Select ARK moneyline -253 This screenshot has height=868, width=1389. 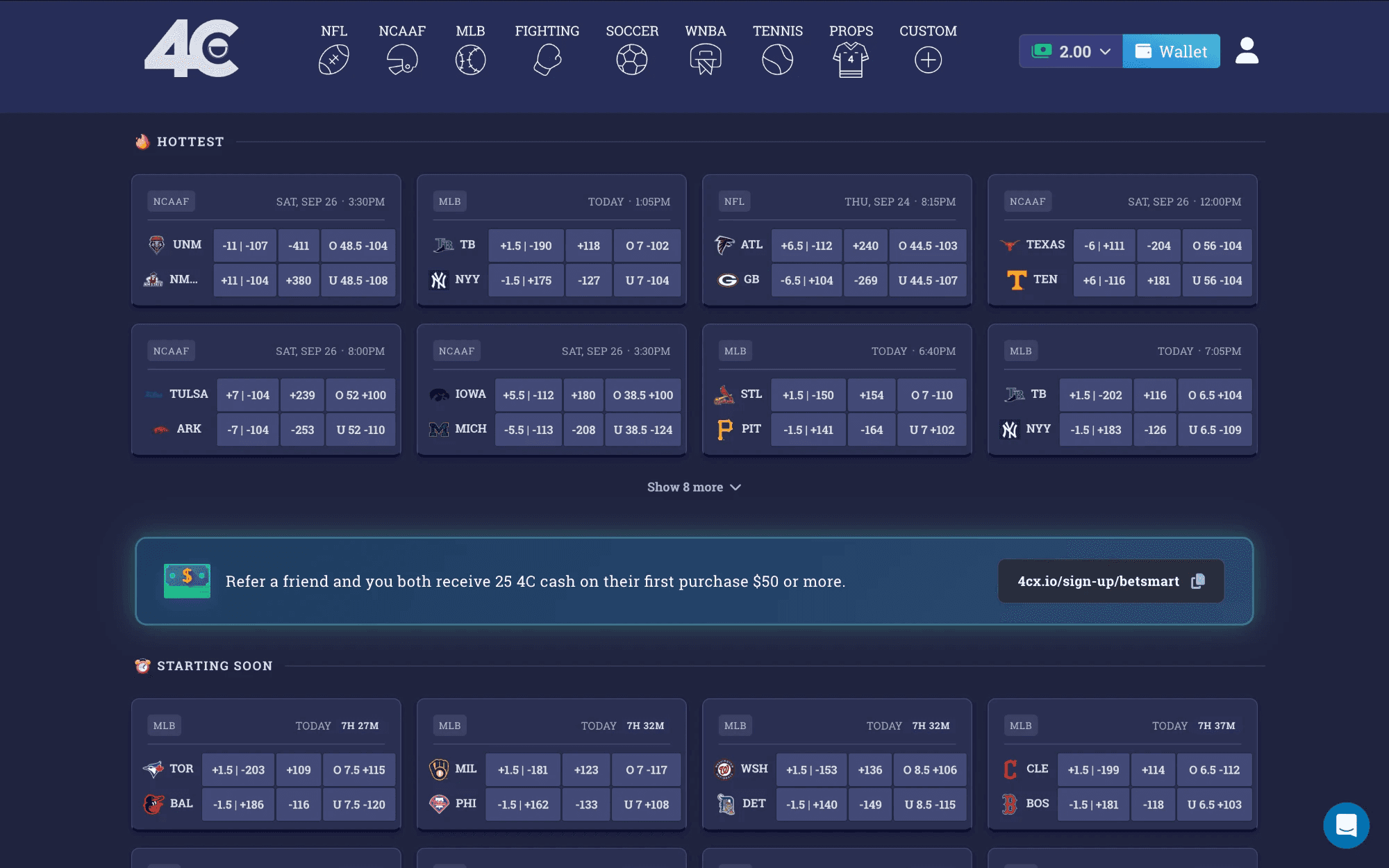[302, 430]
